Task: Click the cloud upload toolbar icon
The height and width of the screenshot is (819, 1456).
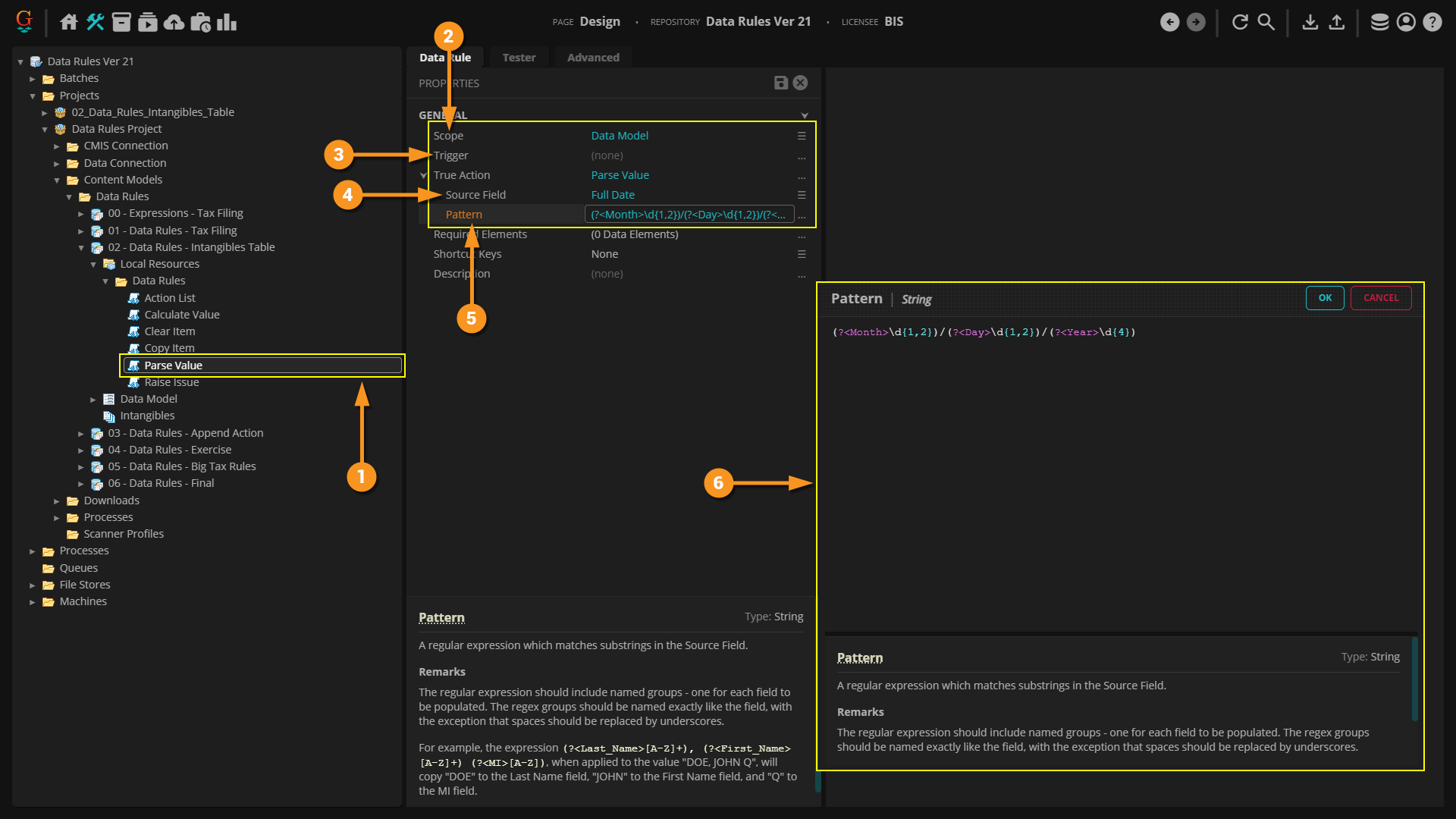Action: tap(174, 22)
